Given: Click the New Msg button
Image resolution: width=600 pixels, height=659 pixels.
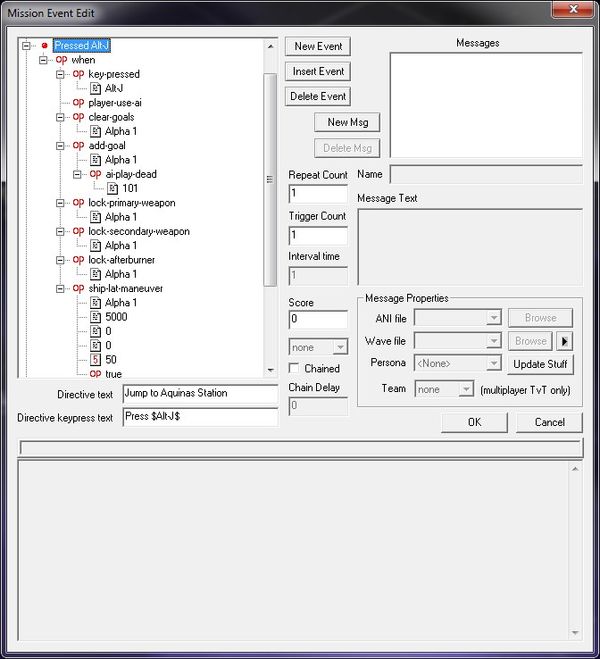Looking at the screenshot, I should (347, 123).
